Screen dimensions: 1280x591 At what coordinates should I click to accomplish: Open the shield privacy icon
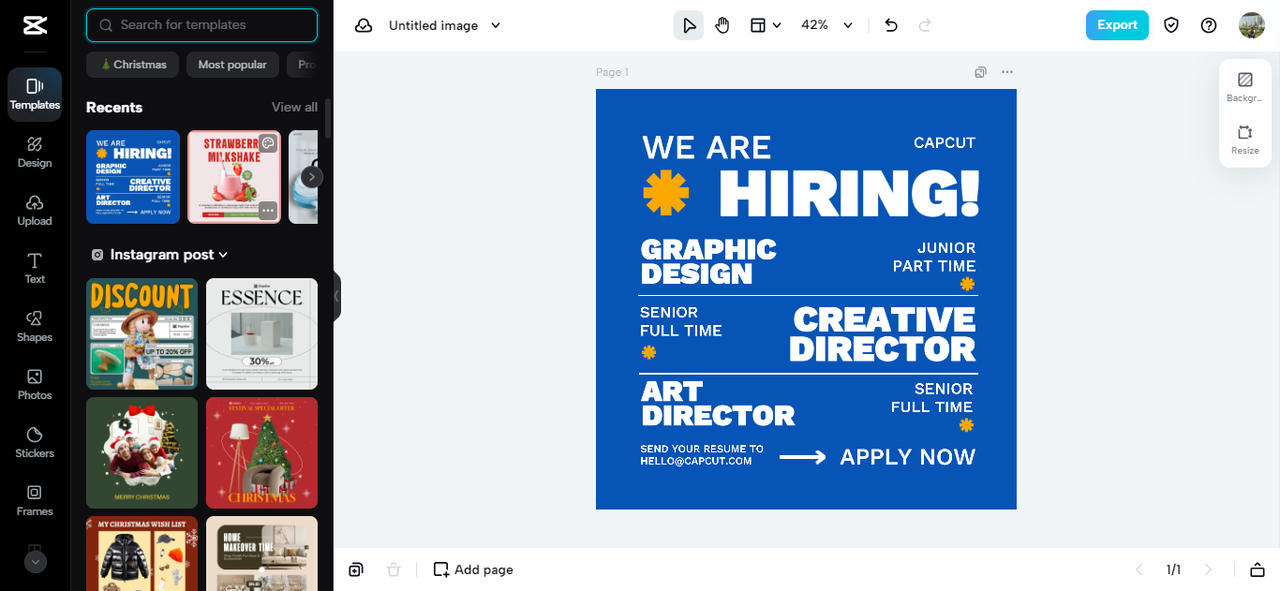pos(1172,26)
